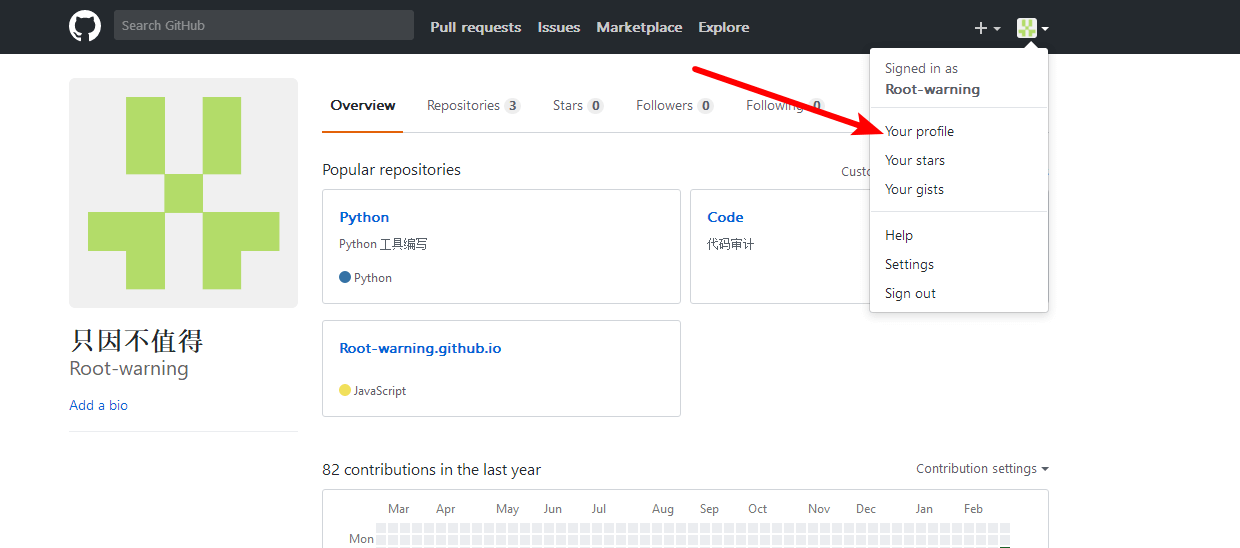Open the Followers tab
Image resolution: width=1240 pixels, height=548 pixels.
(x=675, y=105)
